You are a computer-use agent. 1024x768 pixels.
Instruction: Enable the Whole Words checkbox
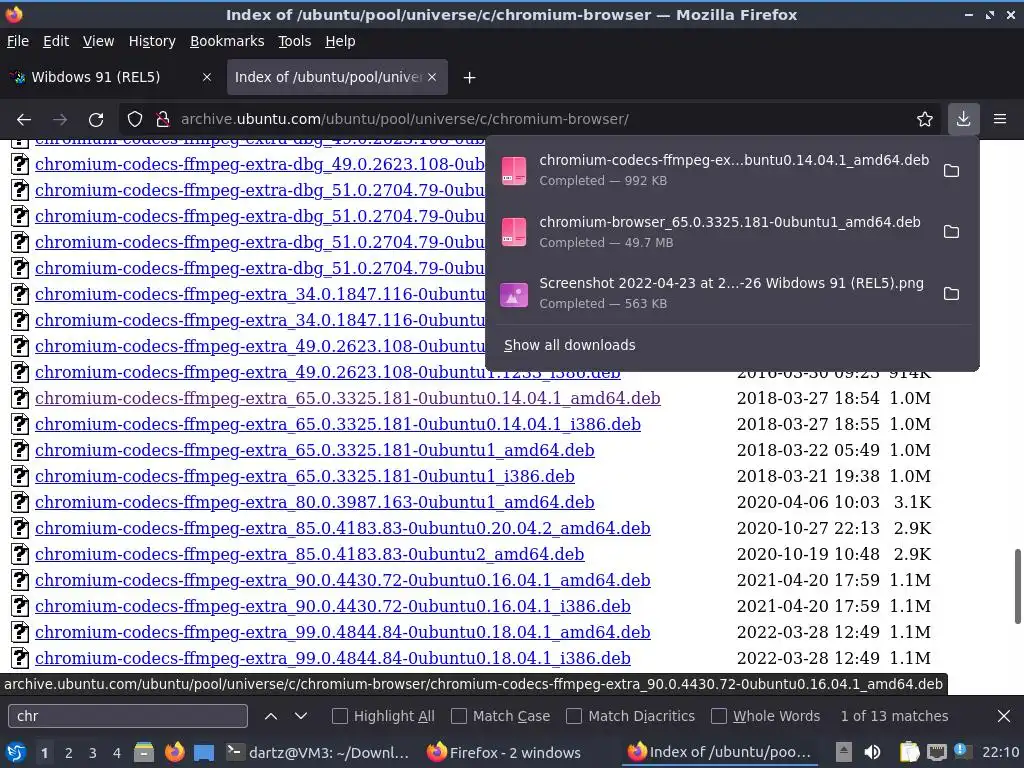[x=719, y=716]
